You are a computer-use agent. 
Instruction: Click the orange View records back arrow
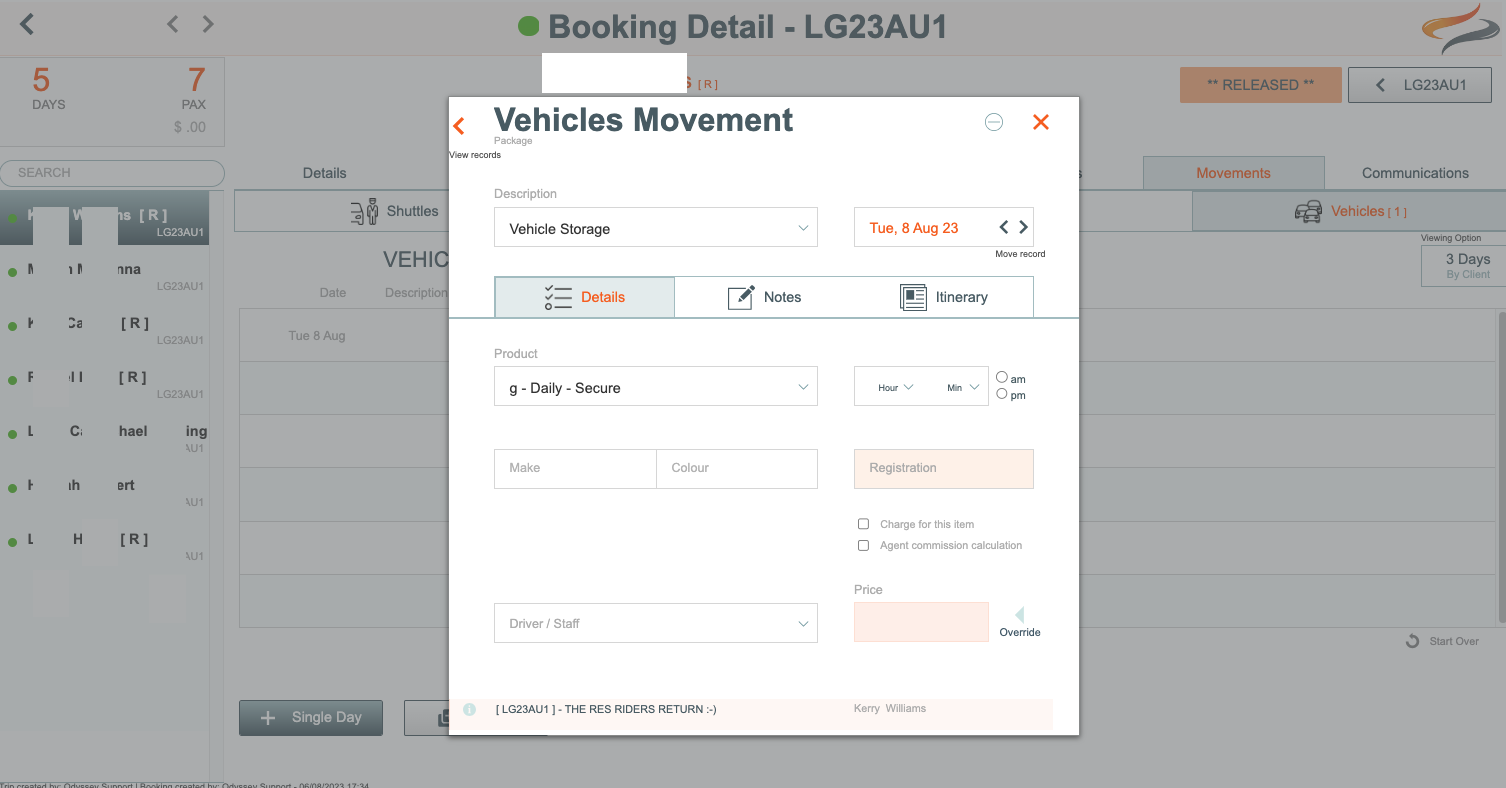[x=459, y=126]
